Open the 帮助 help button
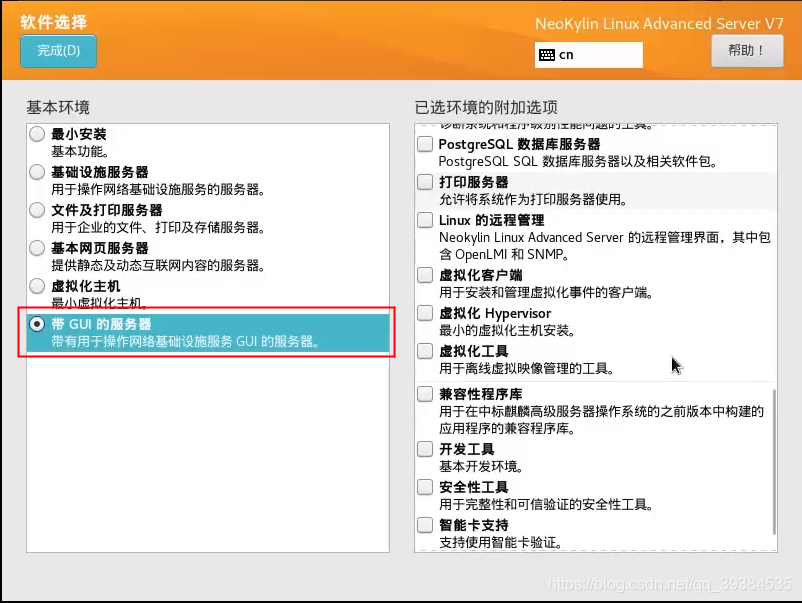The height and width of the screenshot is (603, 802). tap(747, 51)
